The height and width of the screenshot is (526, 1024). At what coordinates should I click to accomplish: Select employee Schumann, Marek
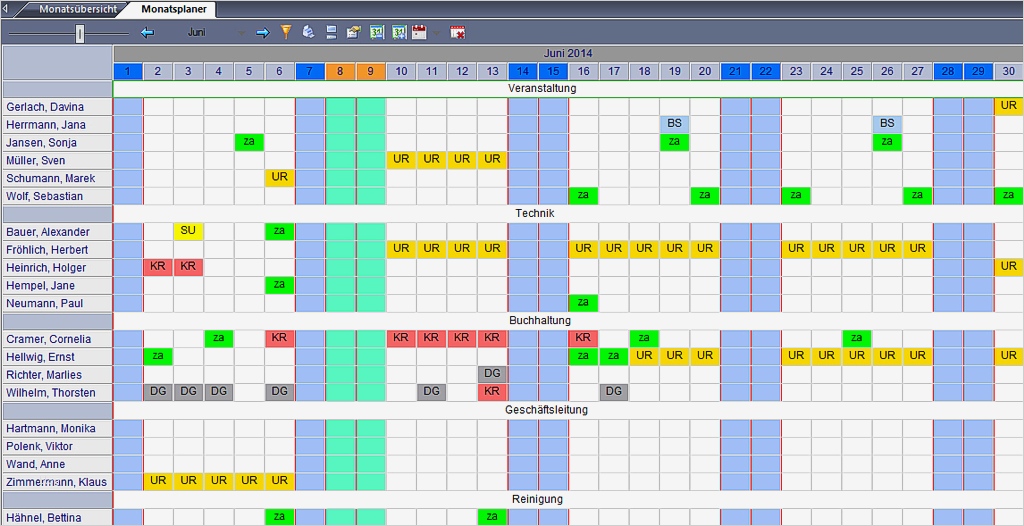click(57, 178)
